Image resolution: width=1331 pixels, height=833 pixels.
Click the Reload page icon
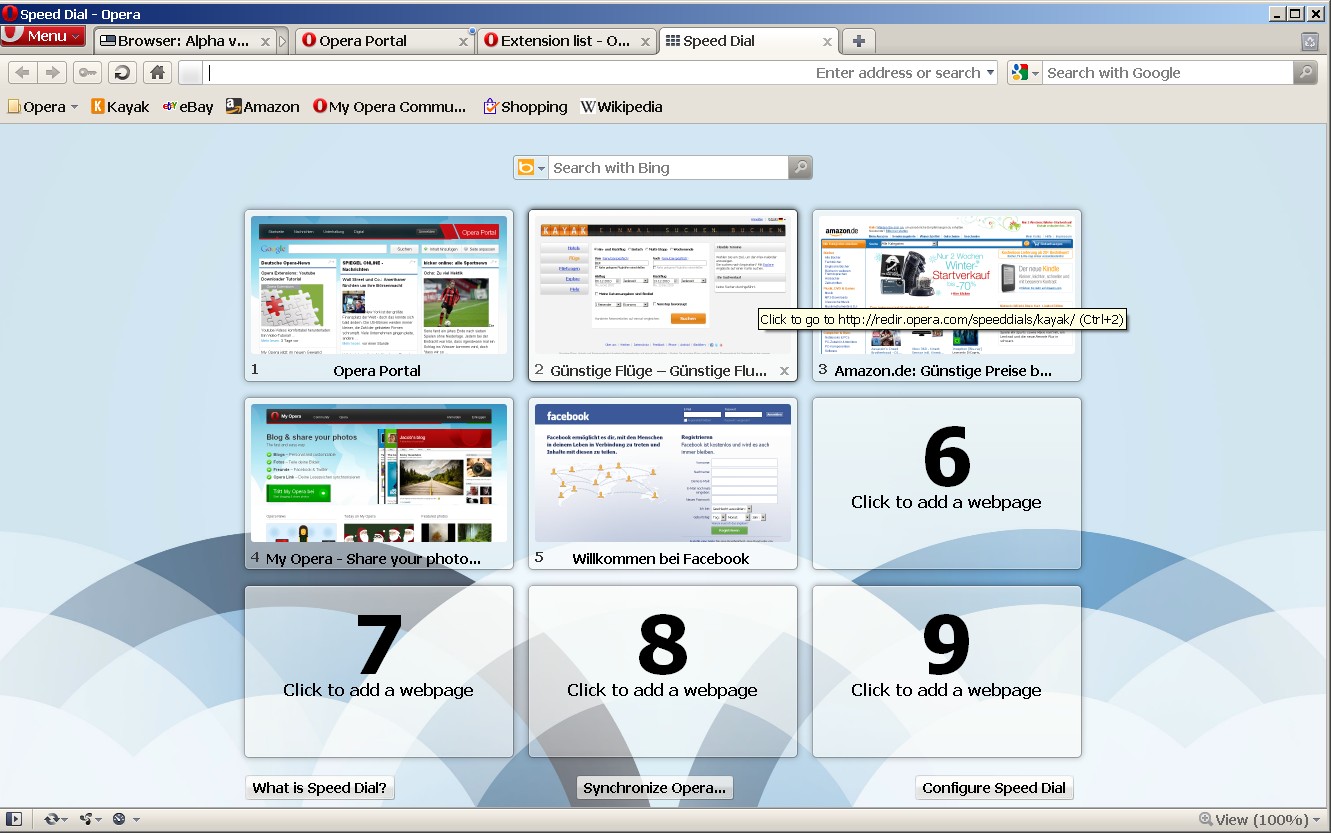click(x=122, y=72)
